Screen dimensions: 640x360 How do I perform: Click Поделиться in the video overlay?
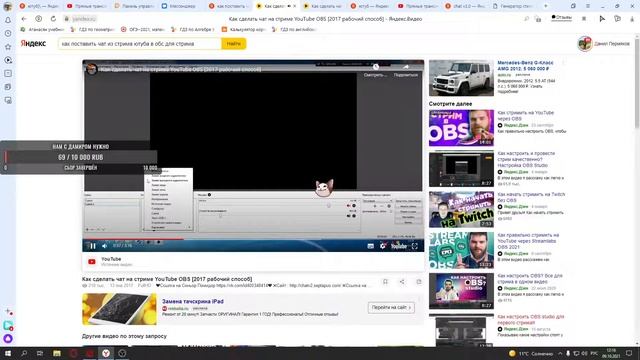click(406, 71)
